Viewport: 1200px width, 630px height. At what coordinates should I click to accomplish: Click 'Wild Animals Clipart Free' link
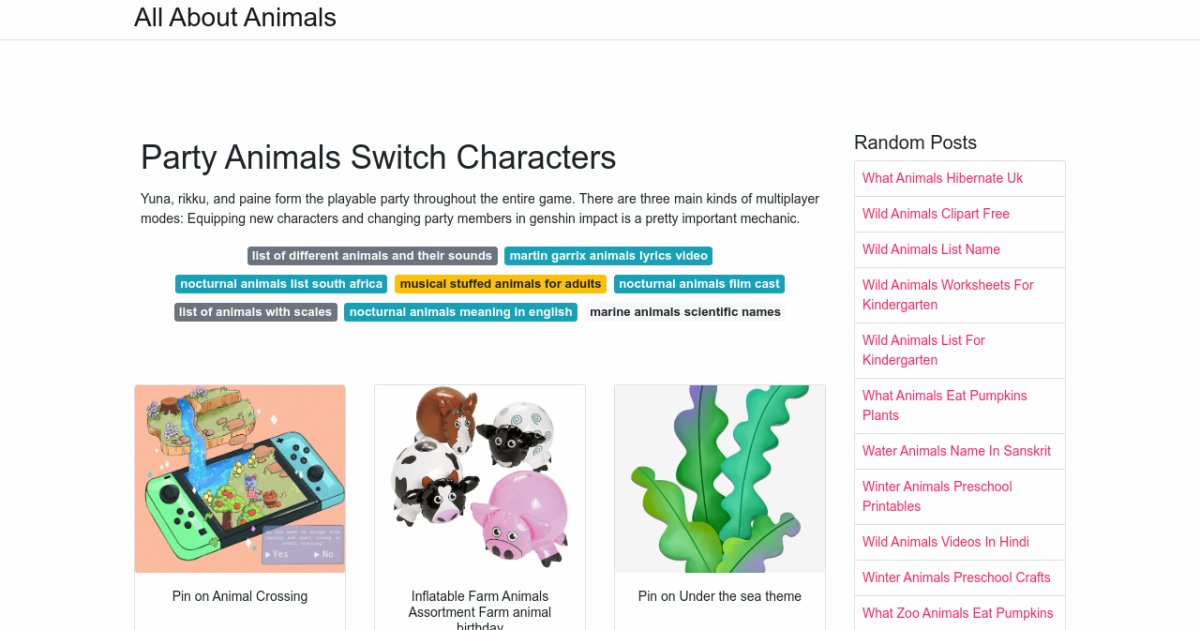[x=935, y=214]
